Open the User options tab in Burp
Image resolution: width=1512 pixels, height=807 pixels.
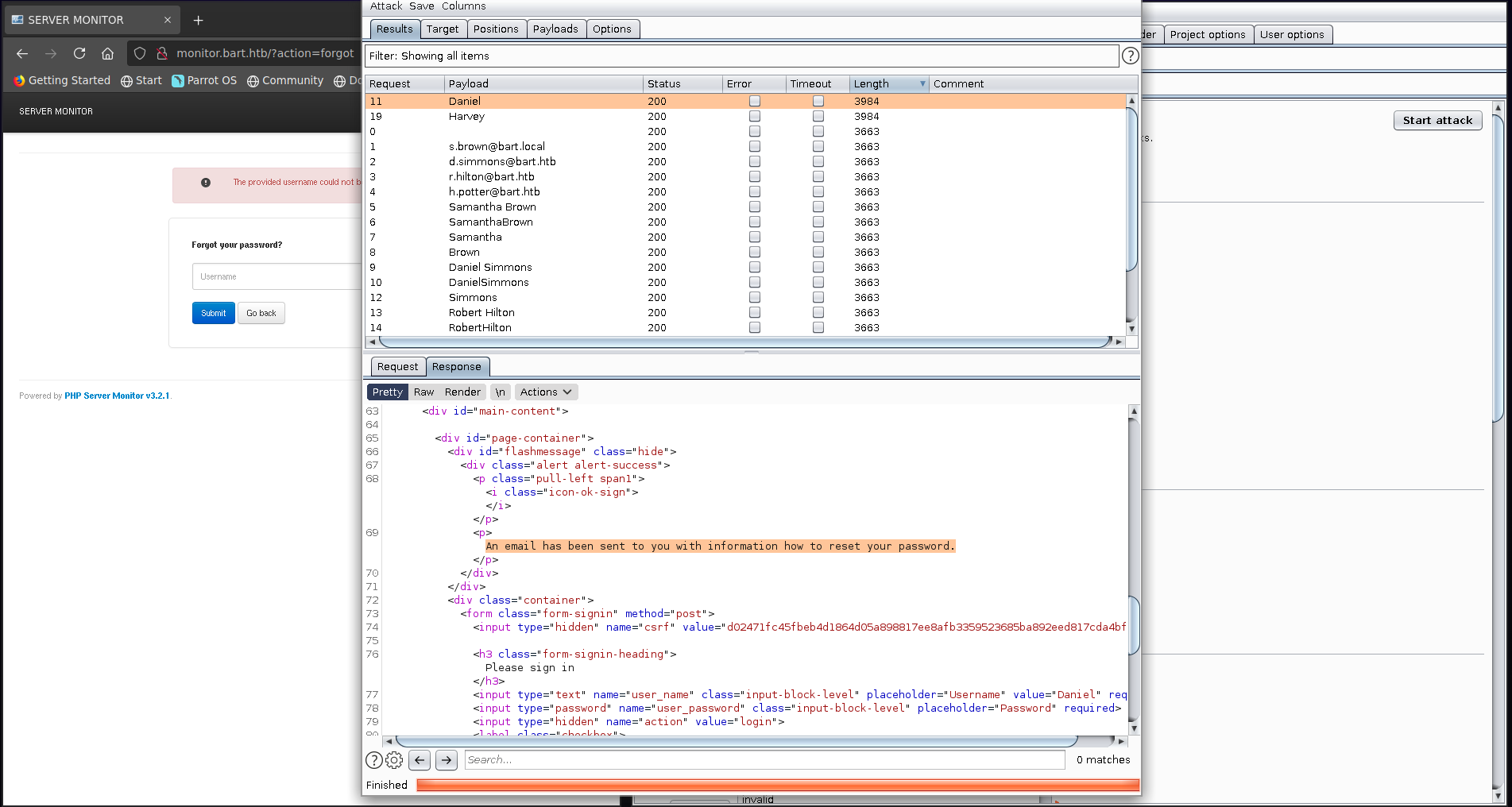(x=1292, y=34)
